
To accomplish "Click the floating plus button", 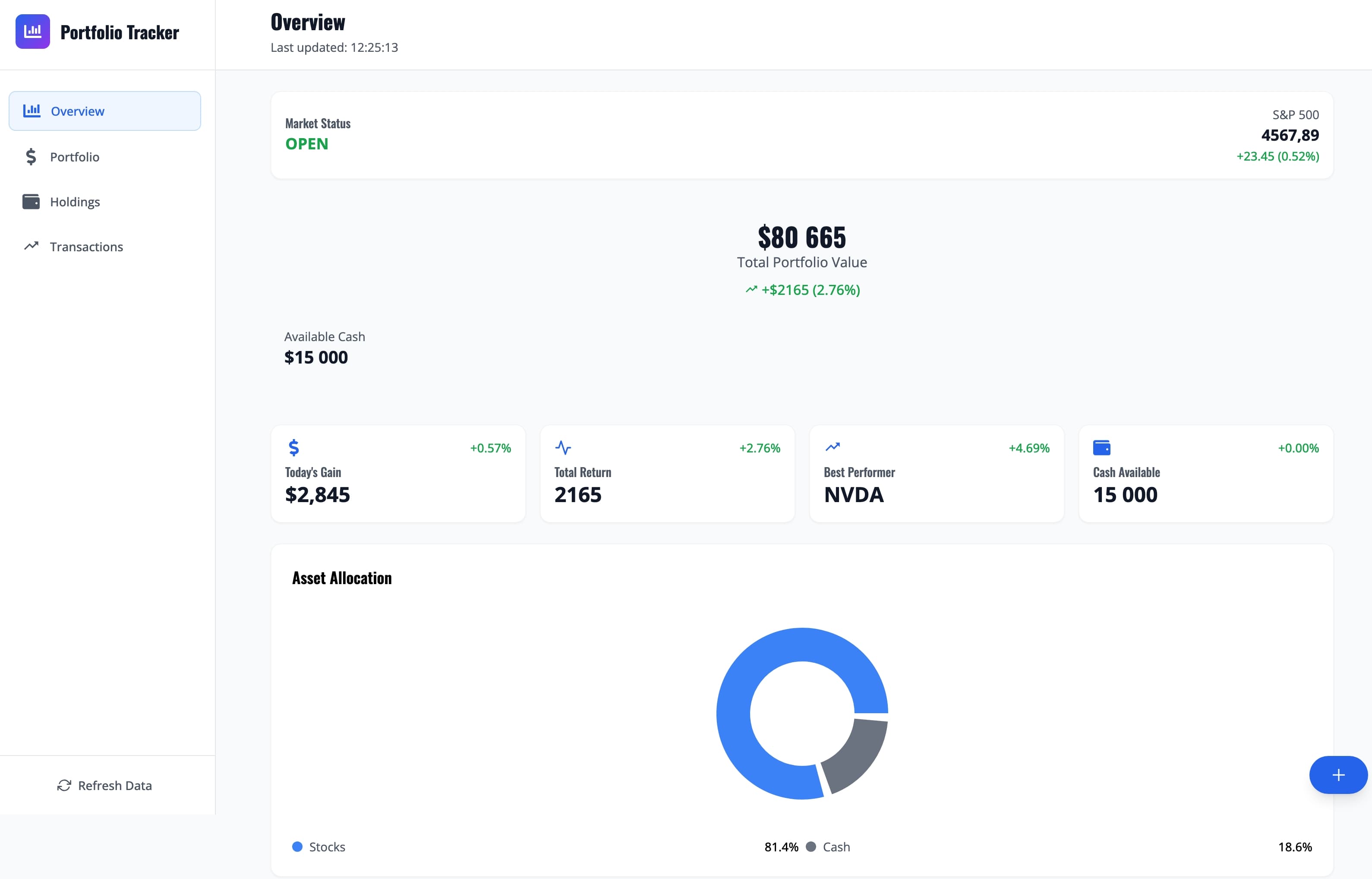I will (x=1338, y=775).
